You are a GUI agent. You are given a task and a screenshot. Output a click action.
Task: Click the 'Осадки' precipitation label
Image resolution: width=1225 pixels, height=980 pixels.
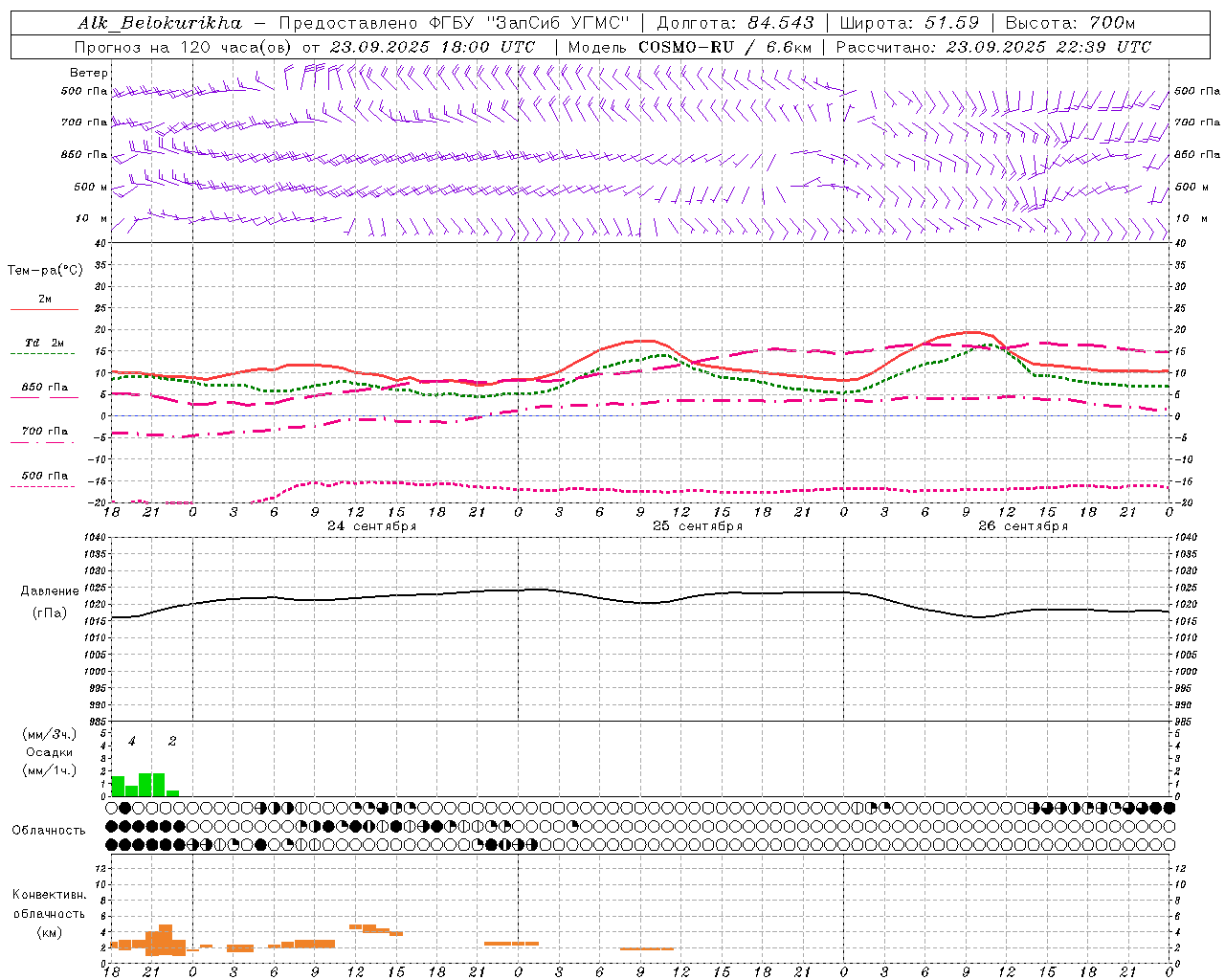pos(49,752)
